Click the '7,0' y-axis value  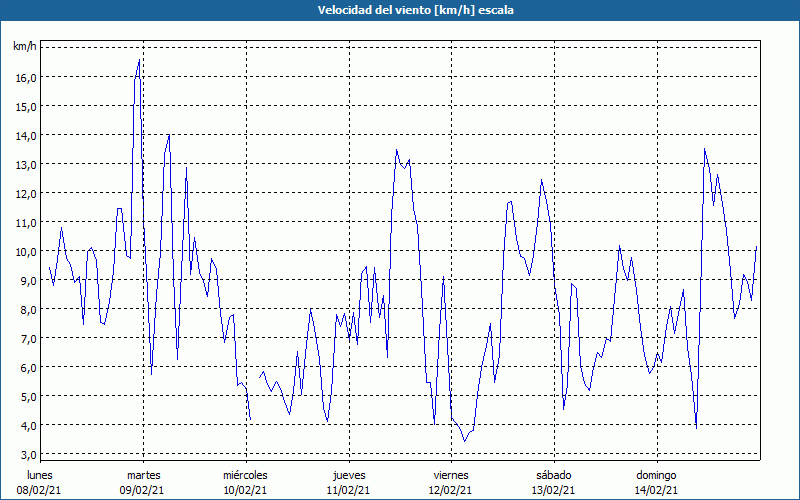click(x=28, y=338)
